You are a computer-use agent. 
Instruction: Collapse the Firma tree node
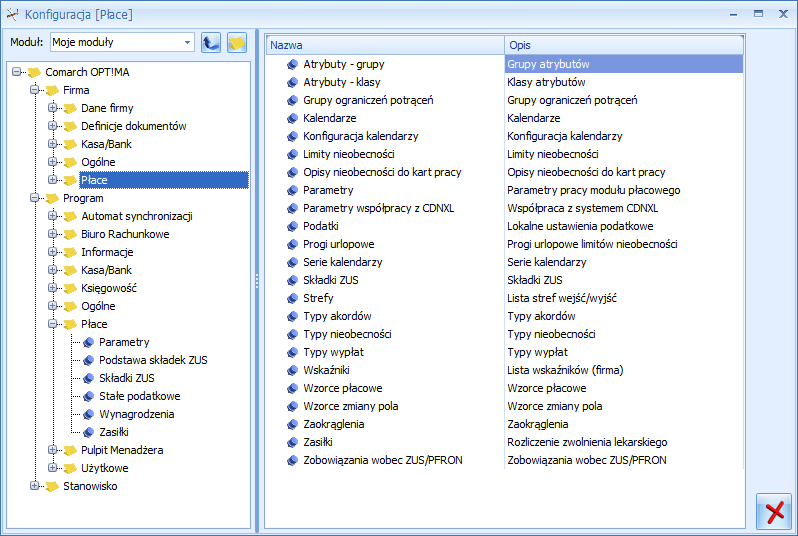point(35,90)
